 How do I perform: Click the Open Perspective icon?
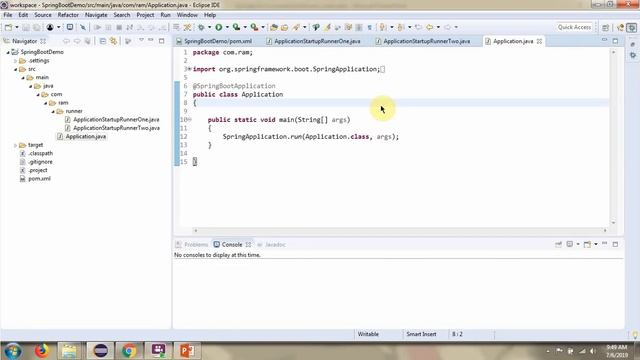pos(605,27)
